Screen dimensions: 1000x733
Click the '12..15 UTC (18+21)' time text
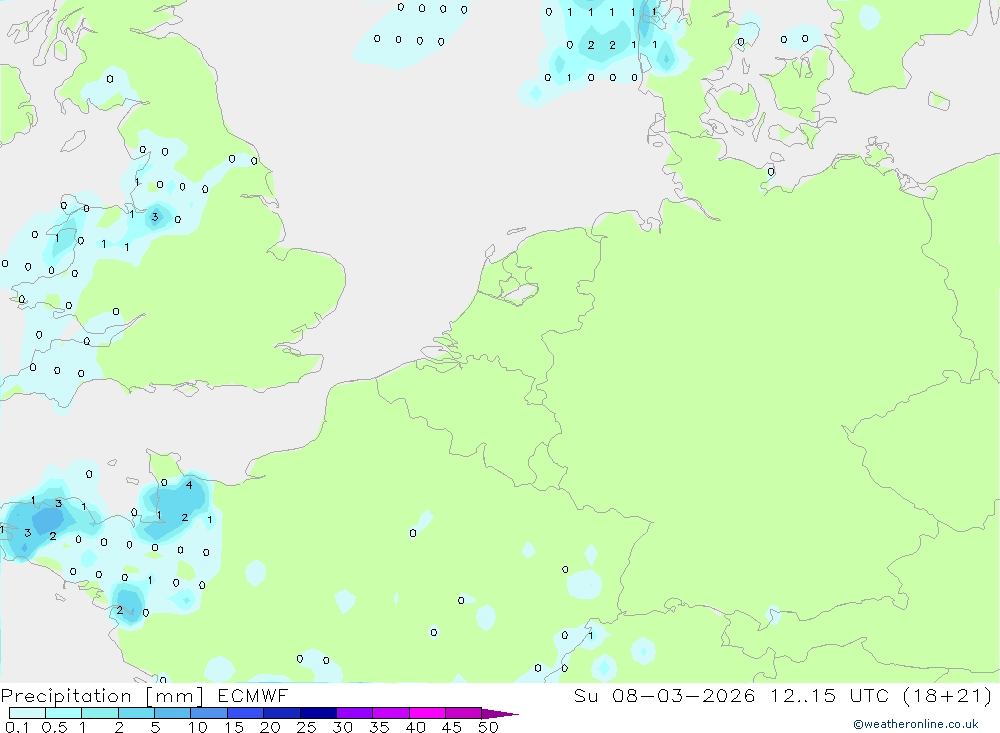(x=881, y=696)
